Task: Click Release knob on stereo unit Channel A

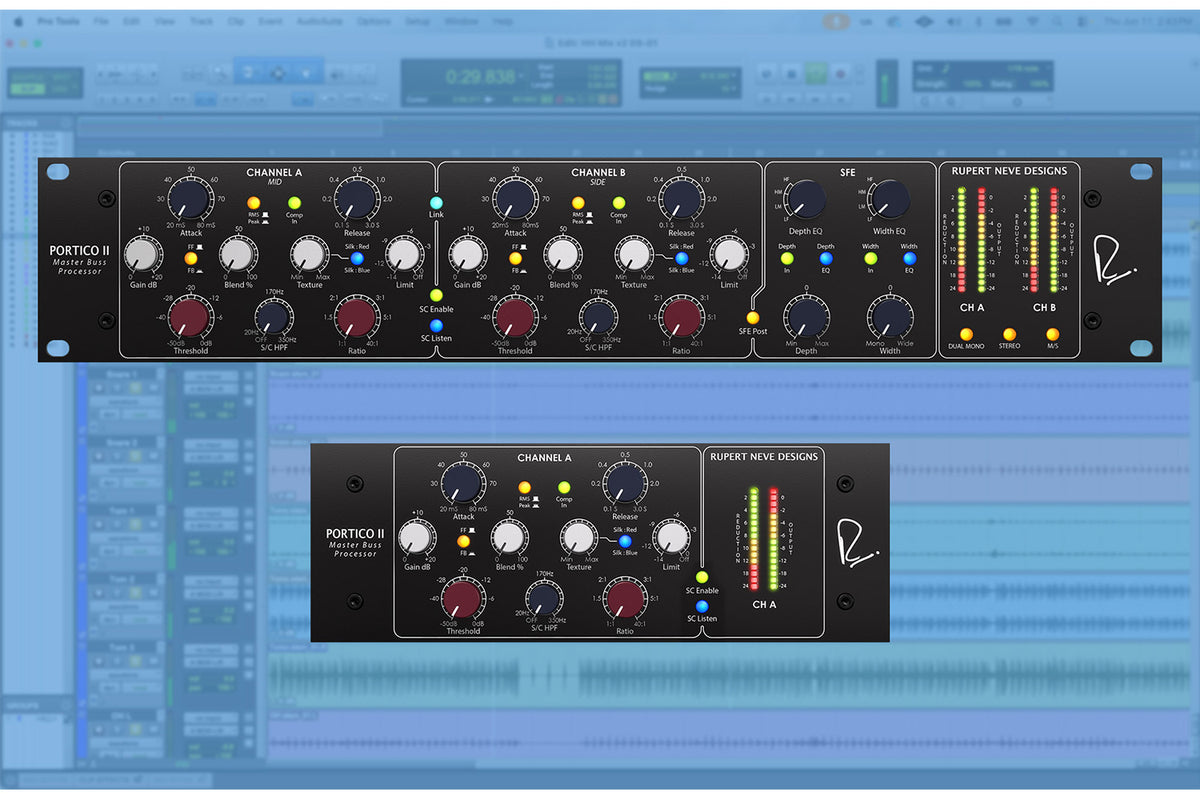Action: [x=357, y=199]
